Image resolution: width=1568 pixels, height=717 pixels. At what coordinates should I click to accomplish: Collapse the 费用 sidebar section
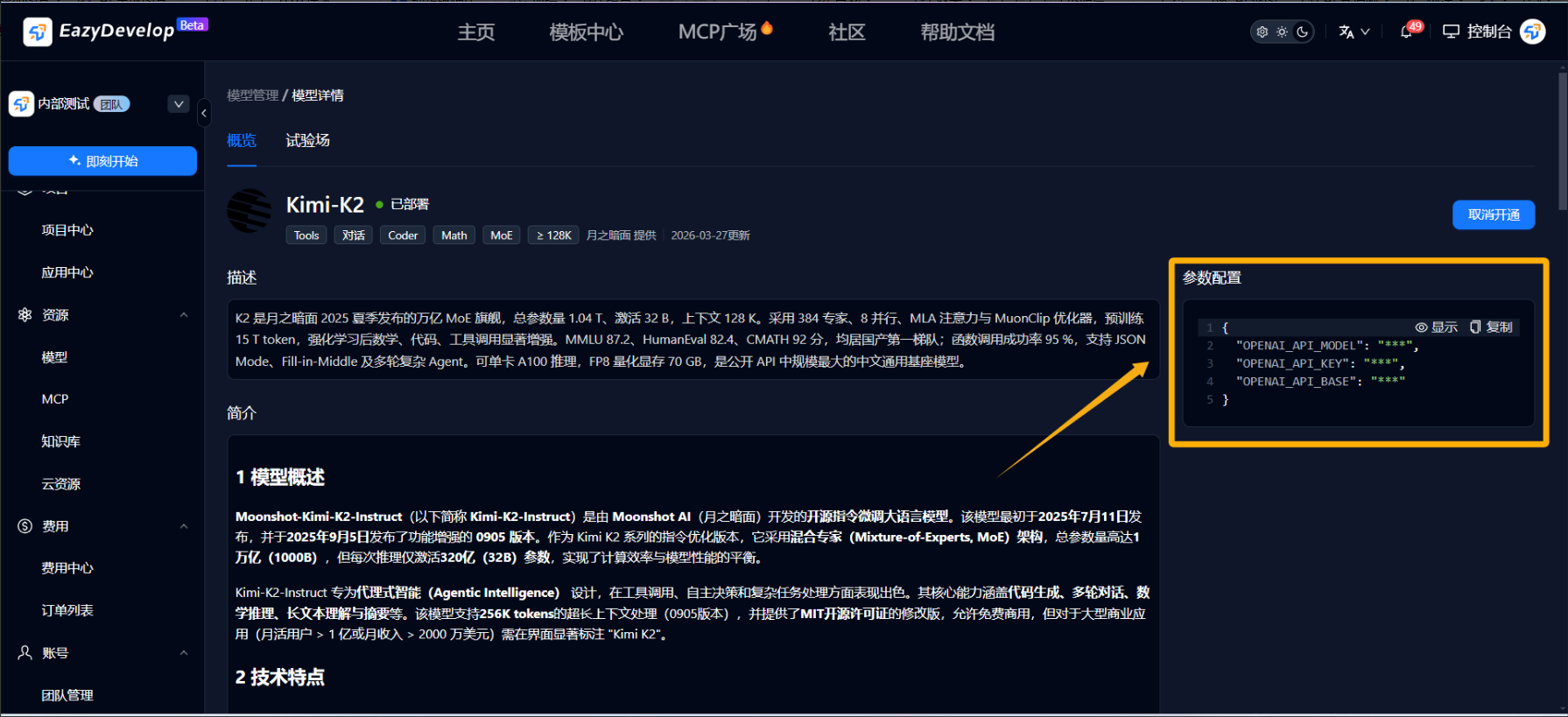click(x=184, y=526)
